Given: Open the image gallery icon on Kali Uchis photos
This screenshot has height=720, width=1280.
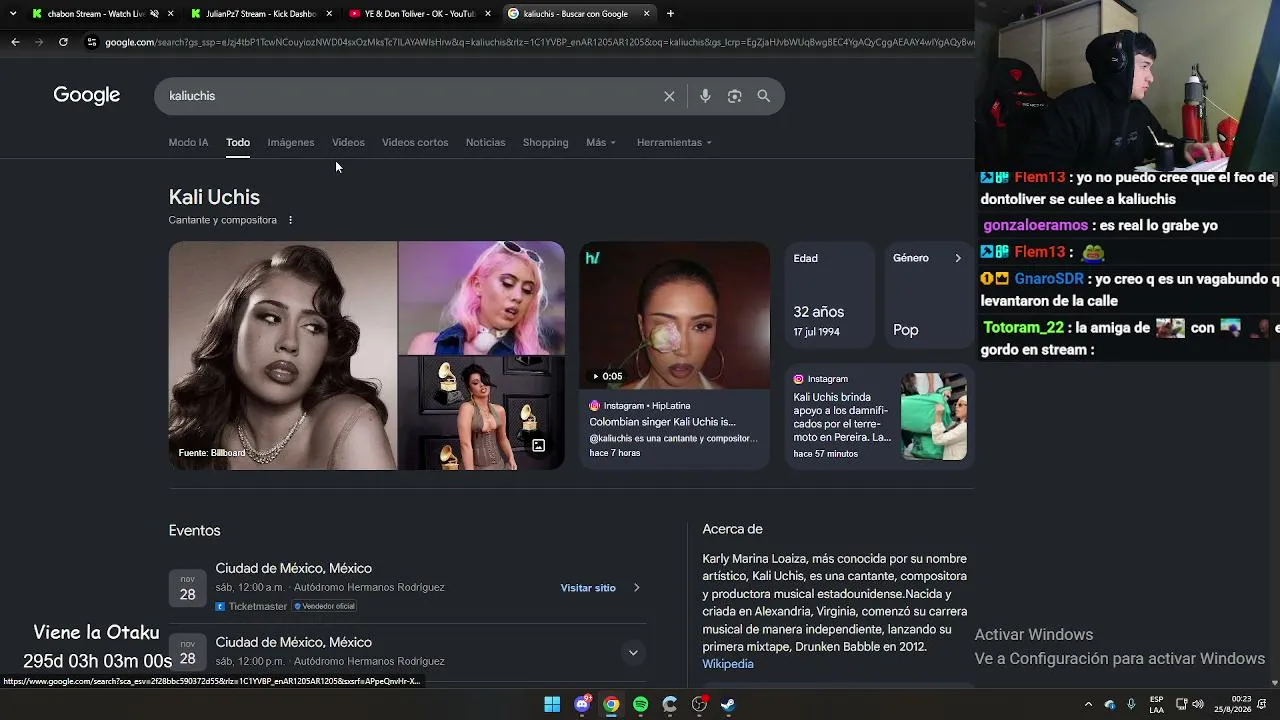Looking at the screenshot, I should (x=538, y=446).
